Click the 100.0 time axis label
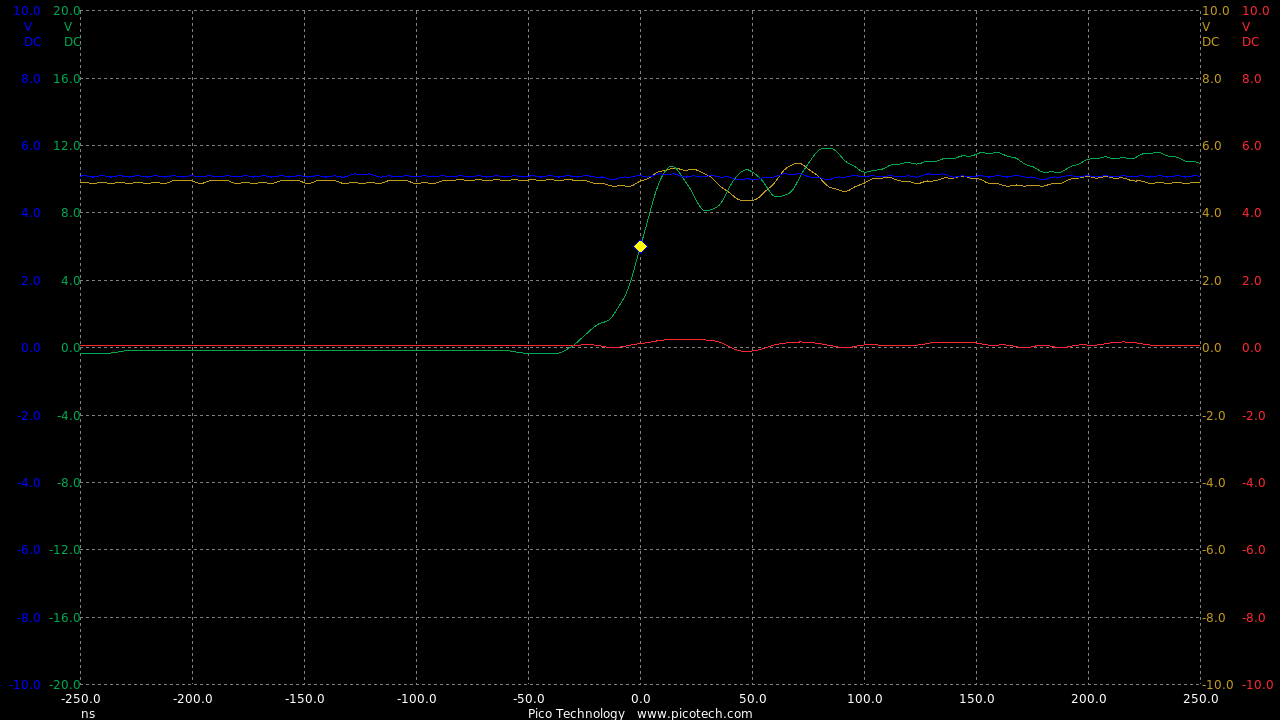 coord(864,699)
